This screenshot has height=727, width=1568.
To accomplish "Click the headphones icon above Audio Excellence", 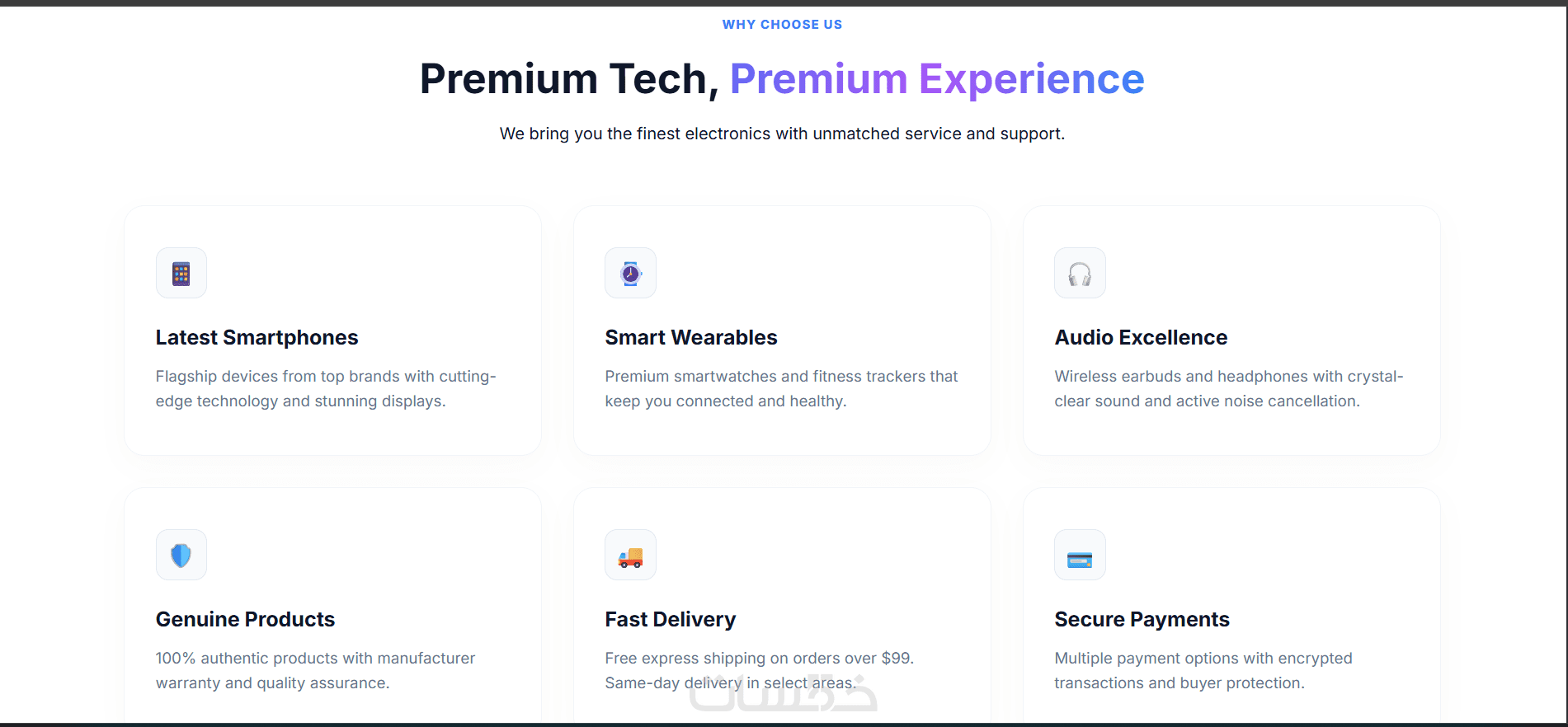I will tap(1080, 274).
